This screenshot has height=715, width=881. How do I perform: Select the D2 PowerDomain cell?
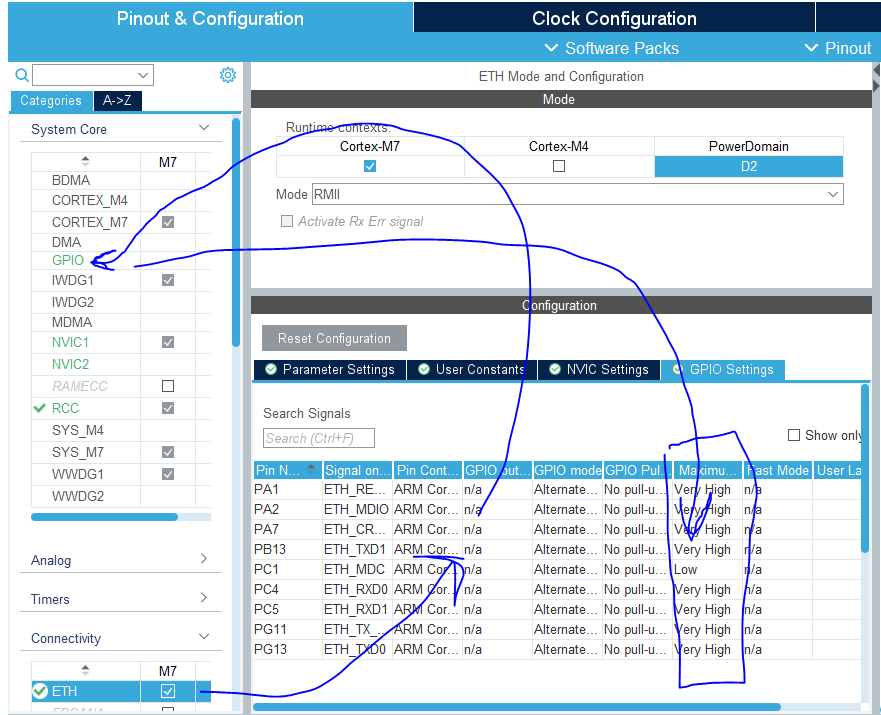tap(748, 166)
